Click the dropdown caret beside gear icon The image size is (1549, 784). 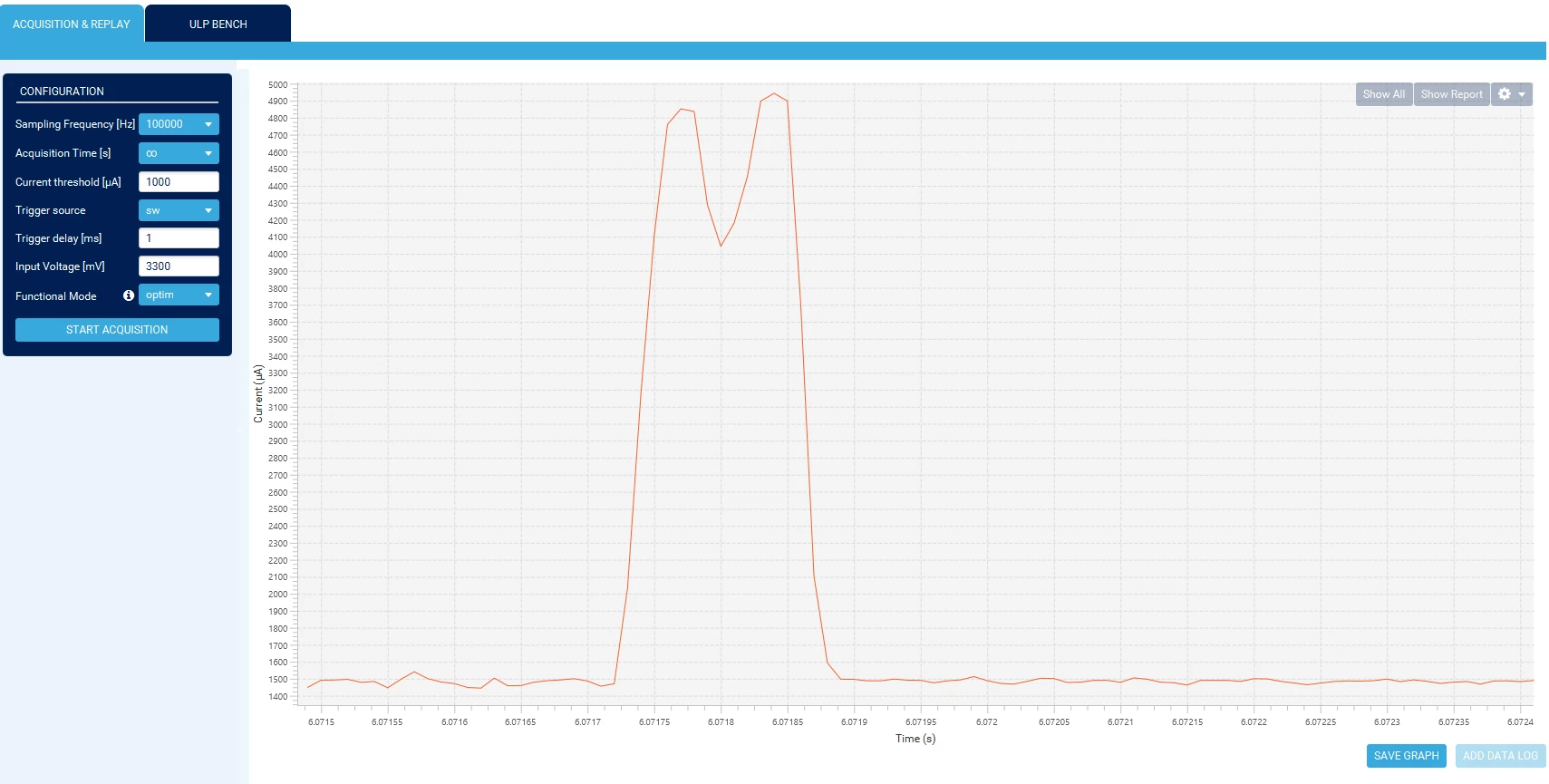click(1522, 94)
